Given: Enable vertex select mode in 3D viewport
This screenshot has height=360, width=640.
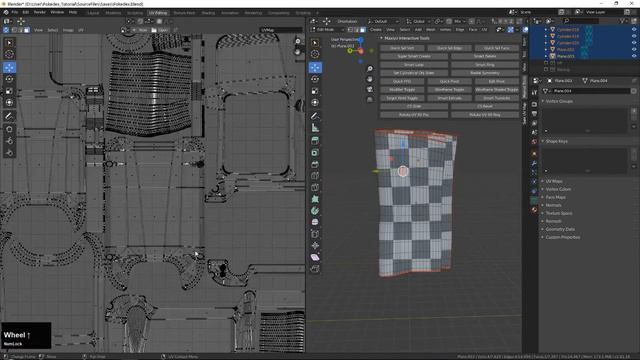Looking at the screenshot, I should [x=351, y=30].
